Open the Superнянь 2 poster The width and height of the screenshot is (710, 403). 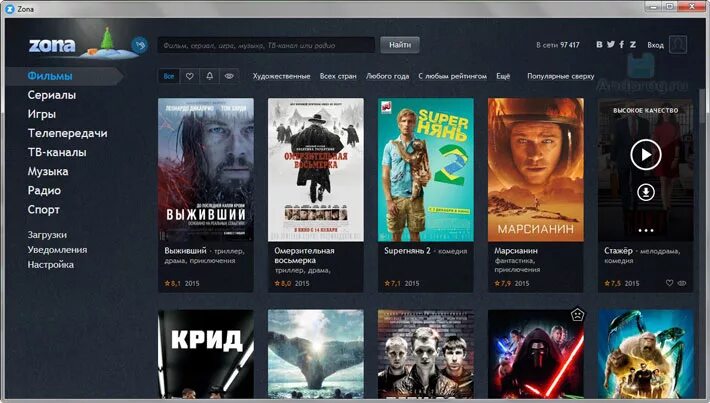(x=426, y=170)
